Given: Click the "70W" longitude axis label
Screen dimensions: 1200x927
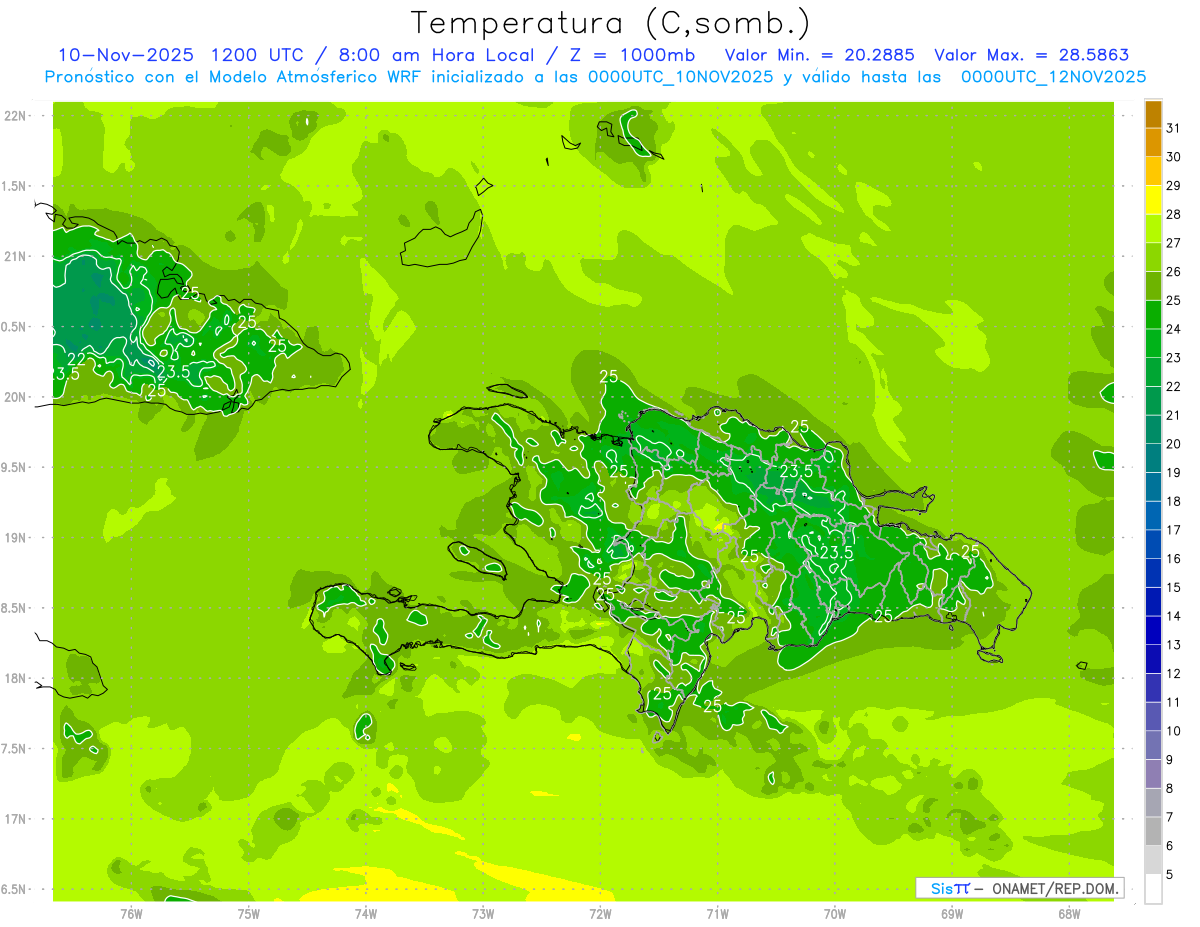Looking at the screenshot, I should coord(835,913).
